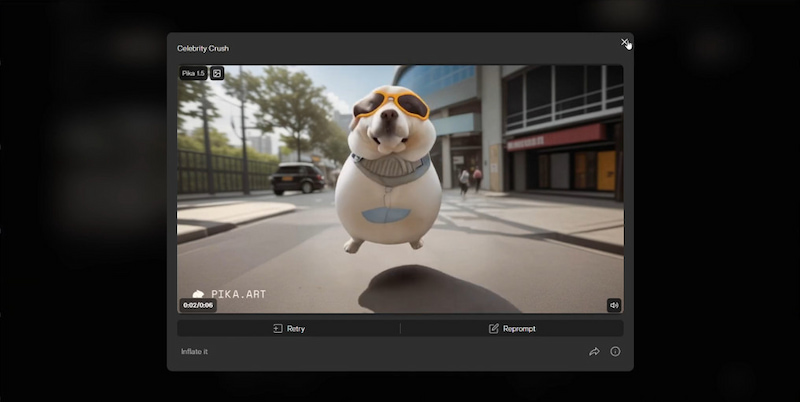800x402 pixels.
Task: Click the black car in the video
Action: (x=297, y=177)
